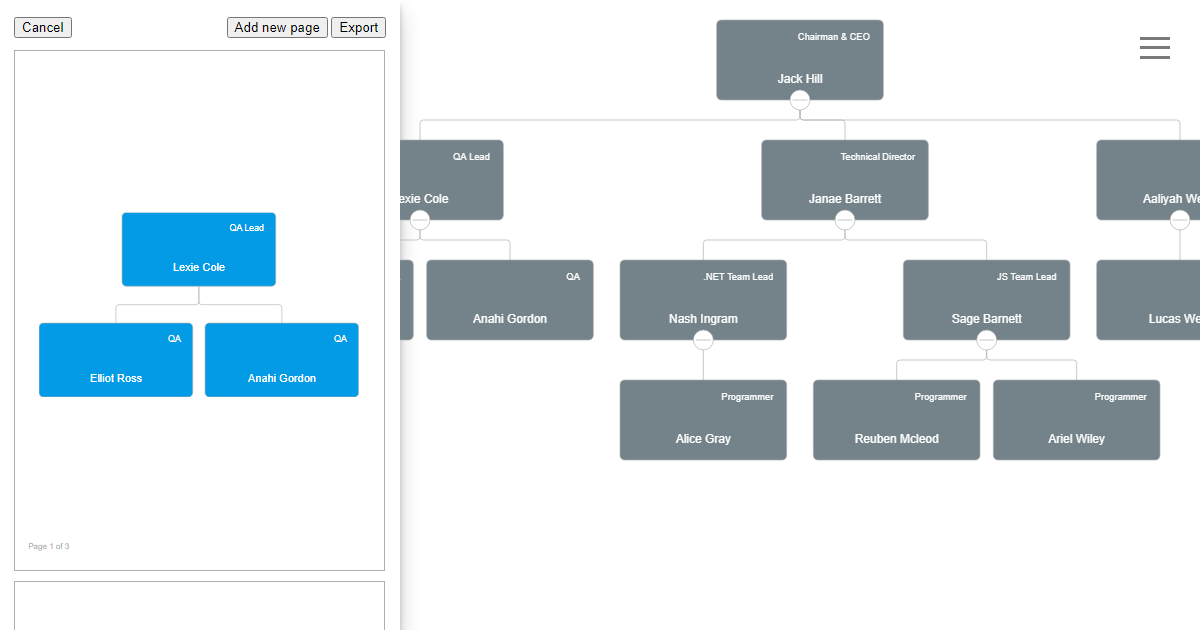Select Ariel Wiley Programmer node
Screen dimensions: 1200x630
click(1077, 420)
